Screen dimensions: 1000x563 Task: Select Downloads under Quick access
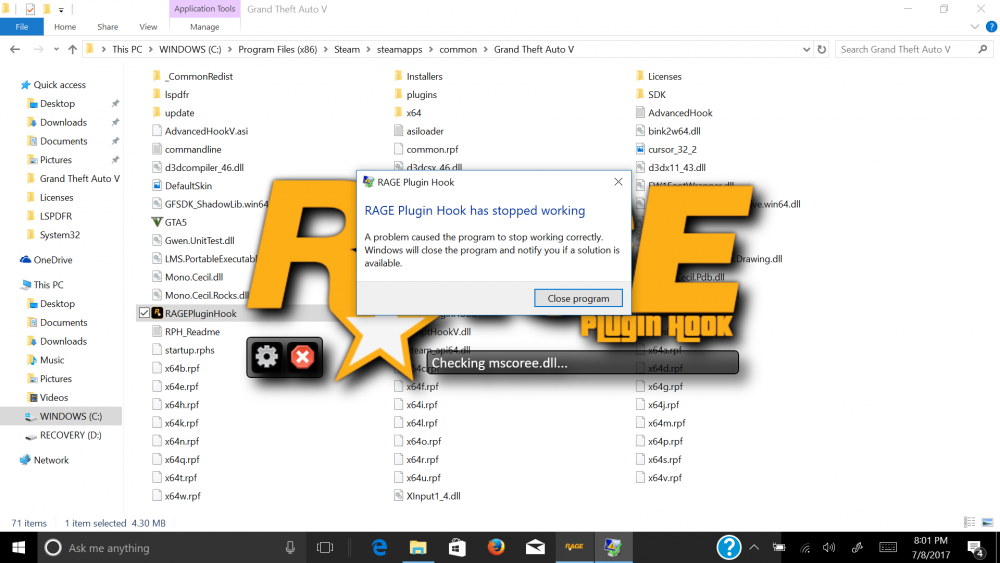pyautogui.click(x=63, y=122)
